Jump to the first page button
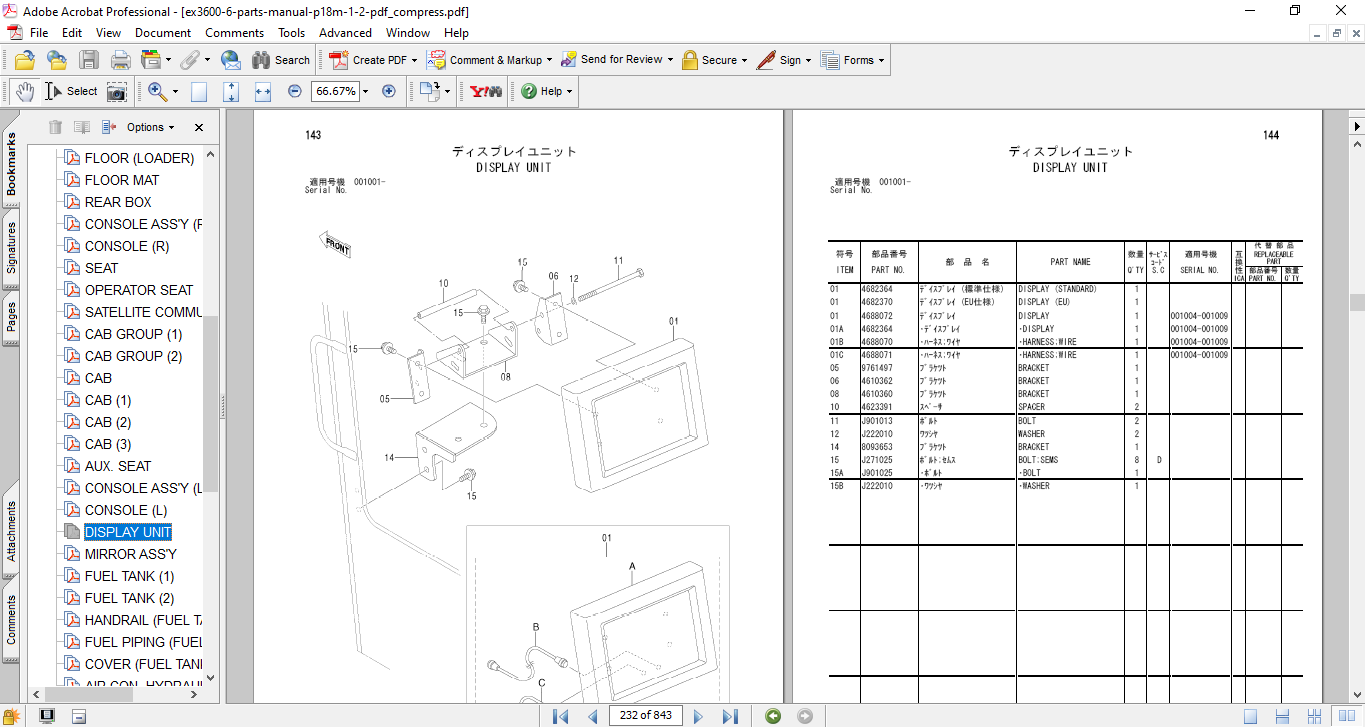 pyautogui.click(x=560, y=716)
